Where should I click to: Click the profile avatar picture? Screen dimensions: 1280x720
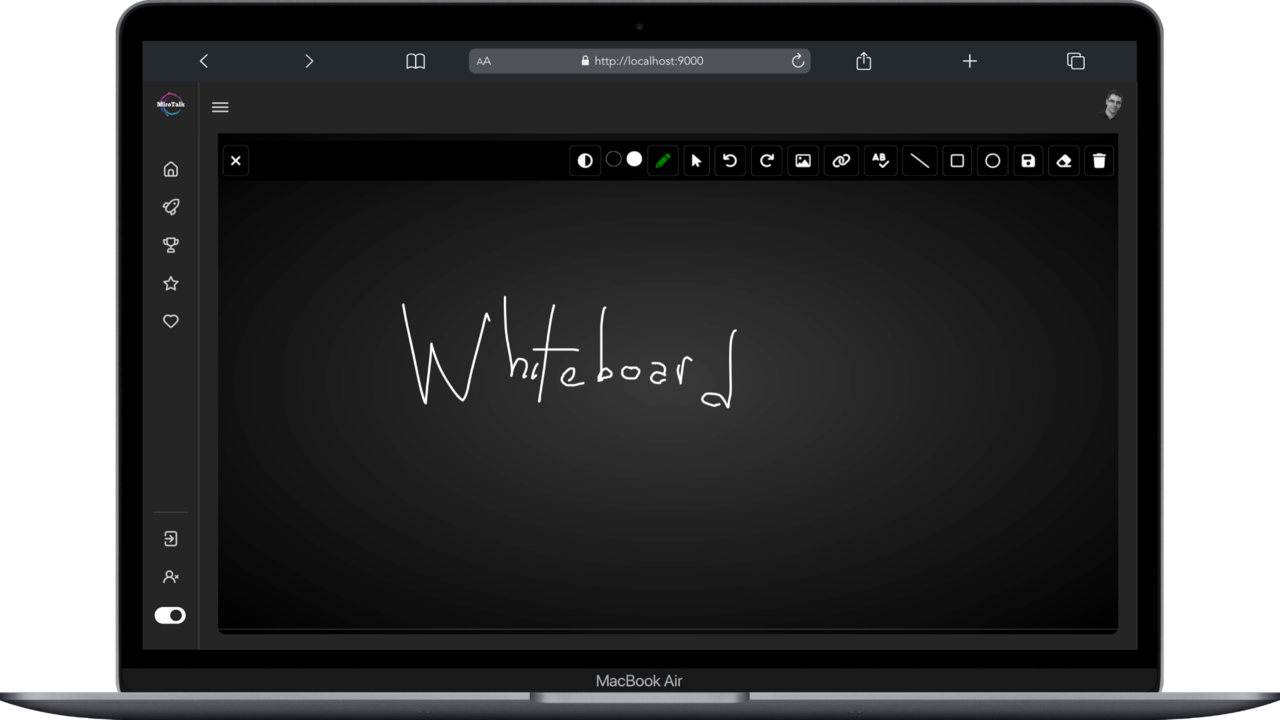click(1112, 105)
